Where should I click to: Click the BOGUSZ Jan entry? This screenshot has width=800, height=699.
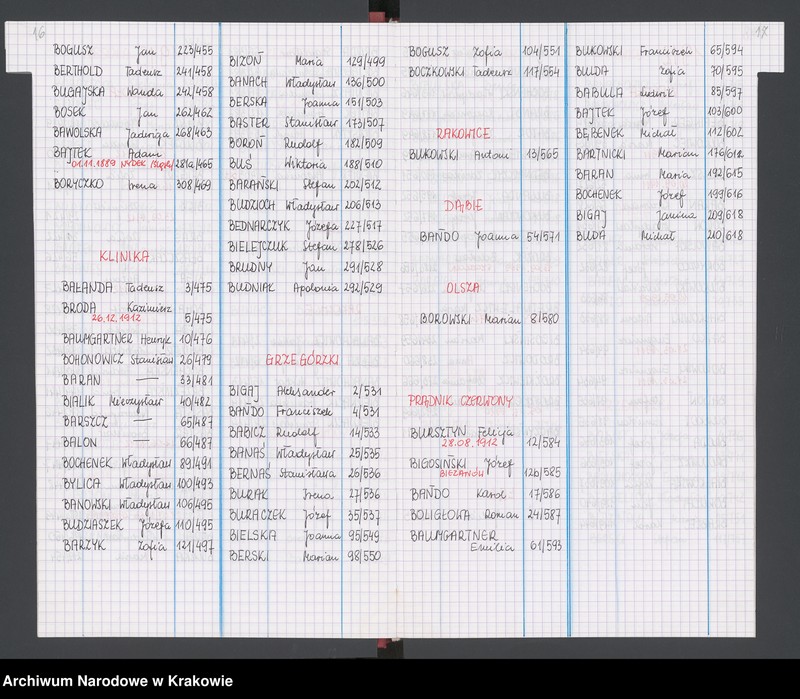coord(133,51)
